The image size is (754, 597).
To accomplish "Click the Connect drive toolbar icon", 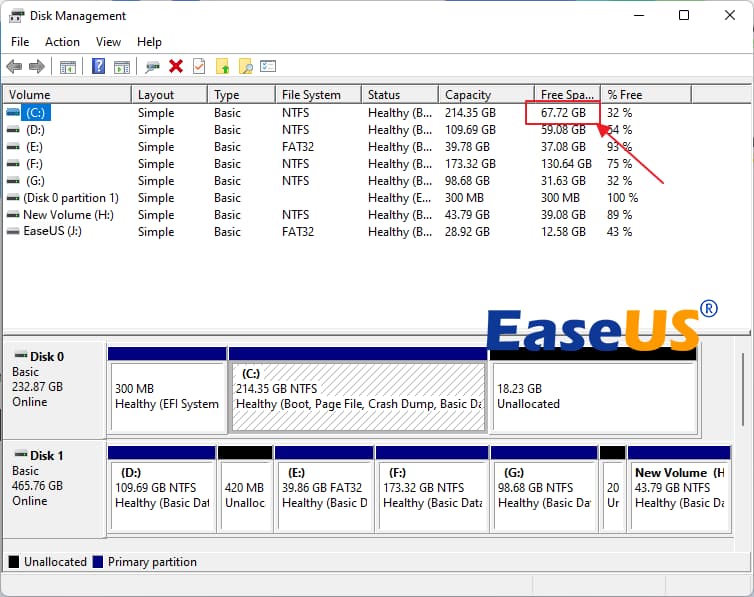I will coord(152,66).
